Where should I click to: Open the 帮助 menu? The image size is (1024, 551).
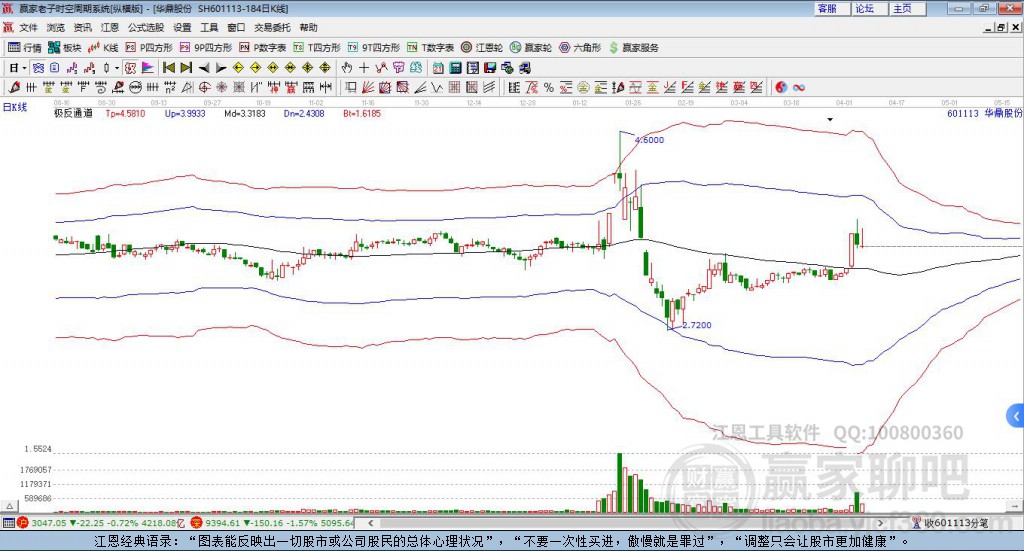coord(308,27)
